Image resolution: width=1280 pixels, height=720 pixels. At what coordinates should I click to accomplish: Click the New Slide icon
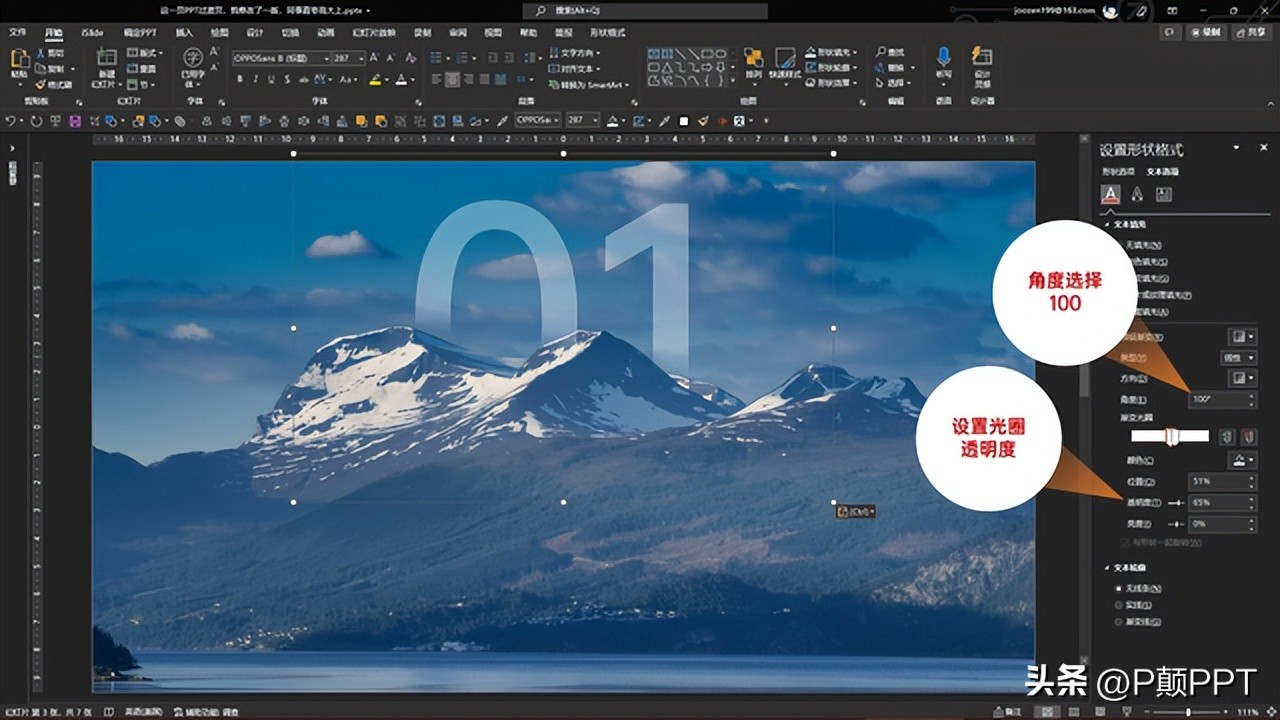[x=106, y=59]
